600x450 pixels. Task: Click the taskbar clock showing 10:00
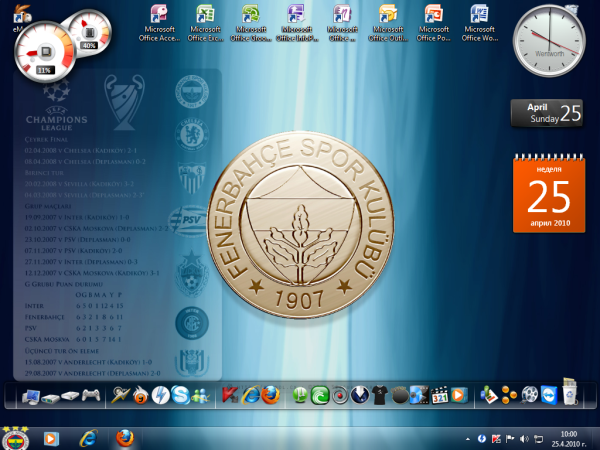click(x=569, y=439)
